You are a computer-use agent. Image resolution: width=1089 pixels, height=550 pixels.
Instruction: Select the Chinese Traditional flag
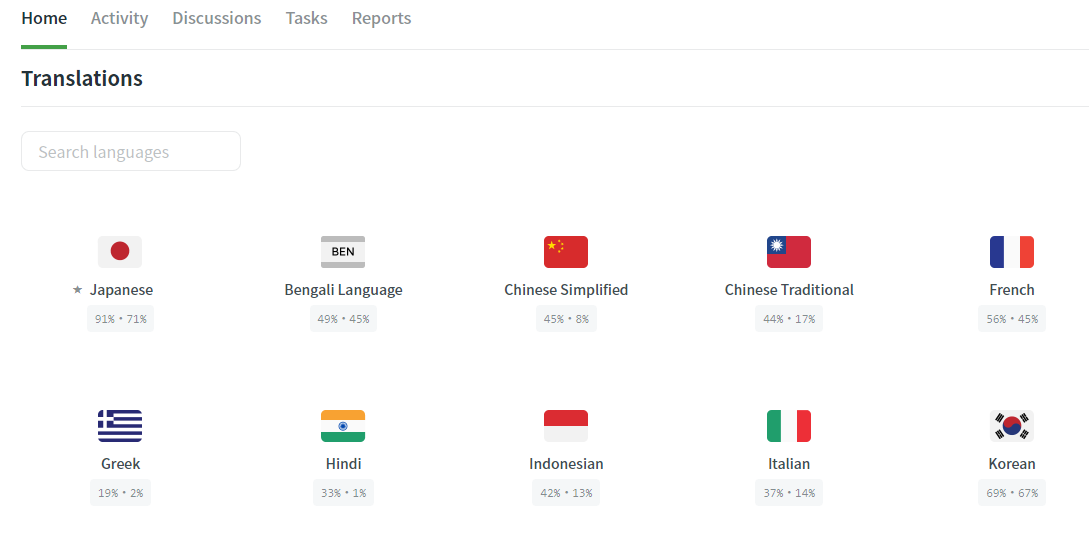point(789,251)
